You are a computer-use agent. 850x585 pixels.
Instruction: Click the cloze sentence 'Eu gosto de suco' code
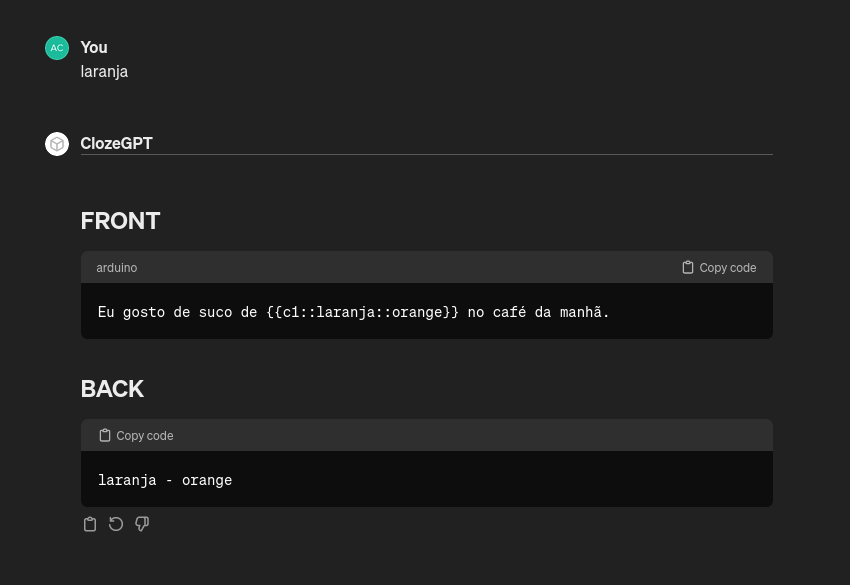(x=353, y=312)
